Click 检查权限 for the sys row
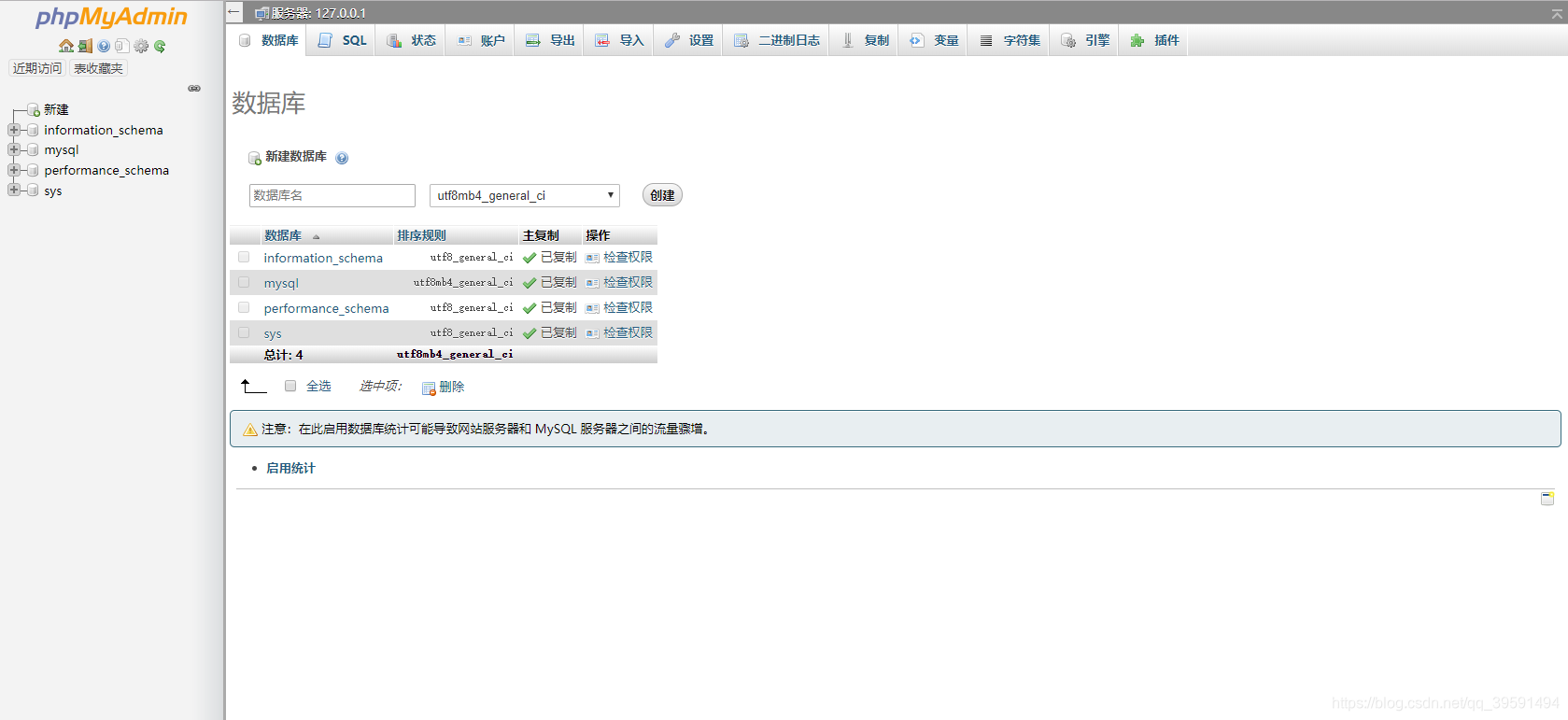This screenshot has width=1568, height=720. pos(628,332)
